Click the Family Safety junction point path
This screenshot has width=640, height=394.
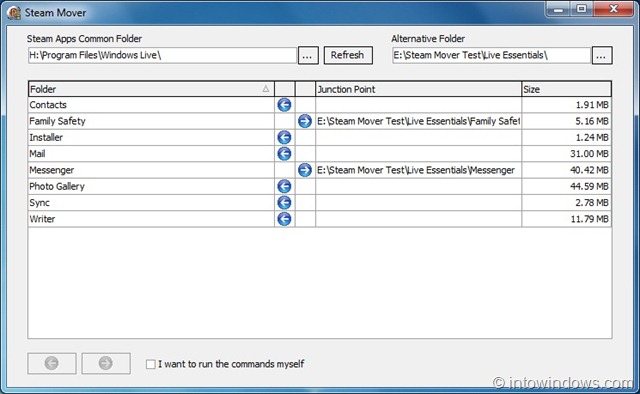(x=418, y=121)
